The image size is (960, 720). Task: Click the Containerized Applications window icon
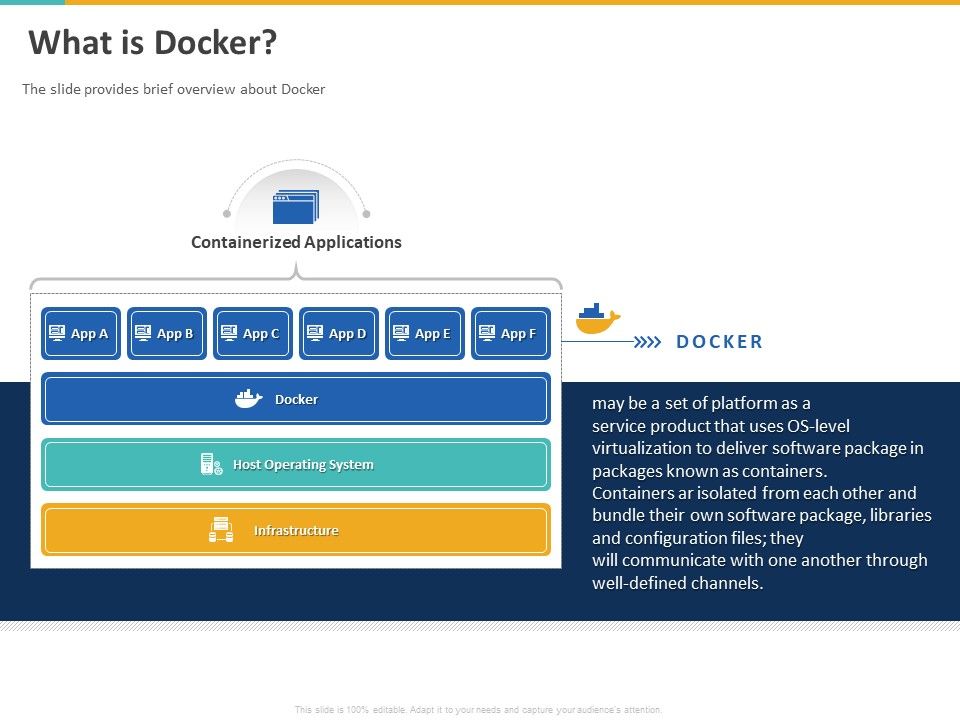tap(296, 205)
